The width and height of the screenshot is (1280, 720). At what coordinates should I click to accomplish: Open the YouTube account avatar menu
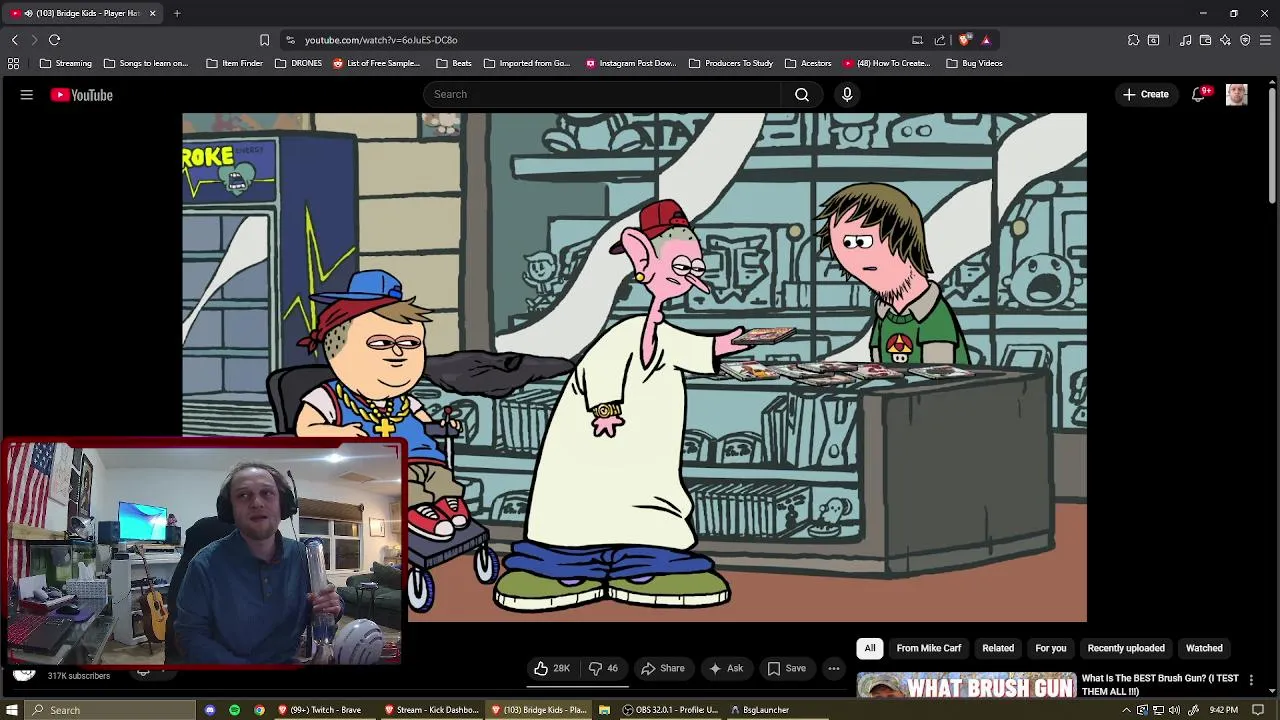[1237, 94]
